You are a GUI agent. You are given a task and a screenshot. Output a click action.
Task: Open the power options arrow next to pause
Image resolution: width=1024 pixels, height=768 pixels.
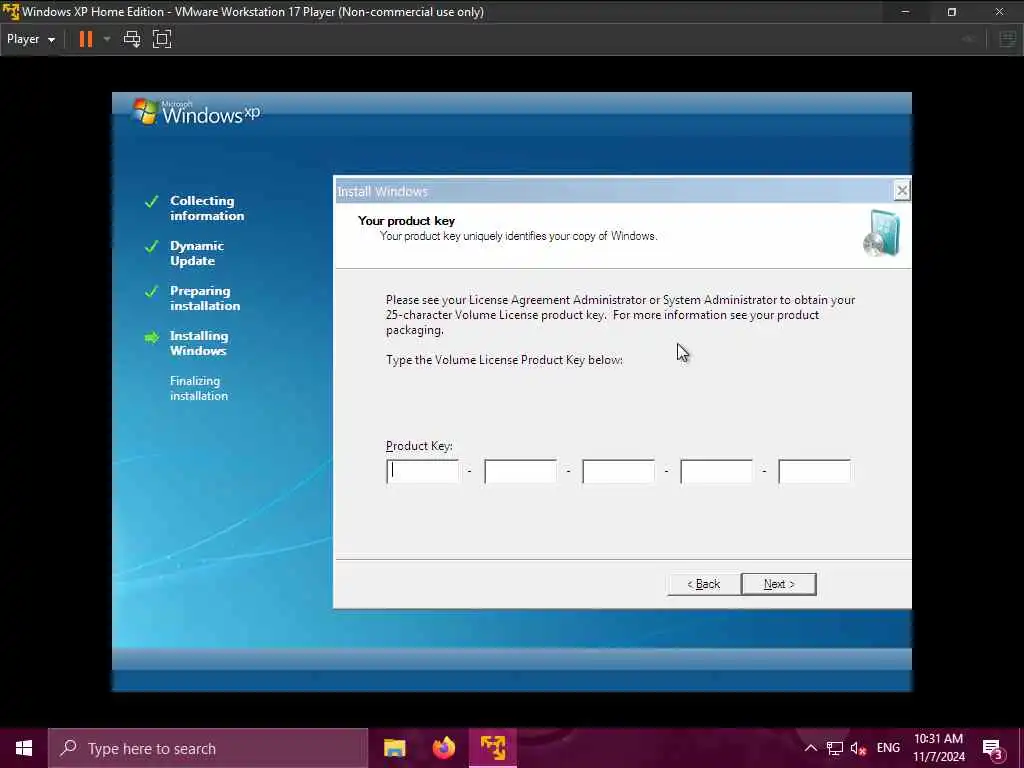click(x=106, y=39)
